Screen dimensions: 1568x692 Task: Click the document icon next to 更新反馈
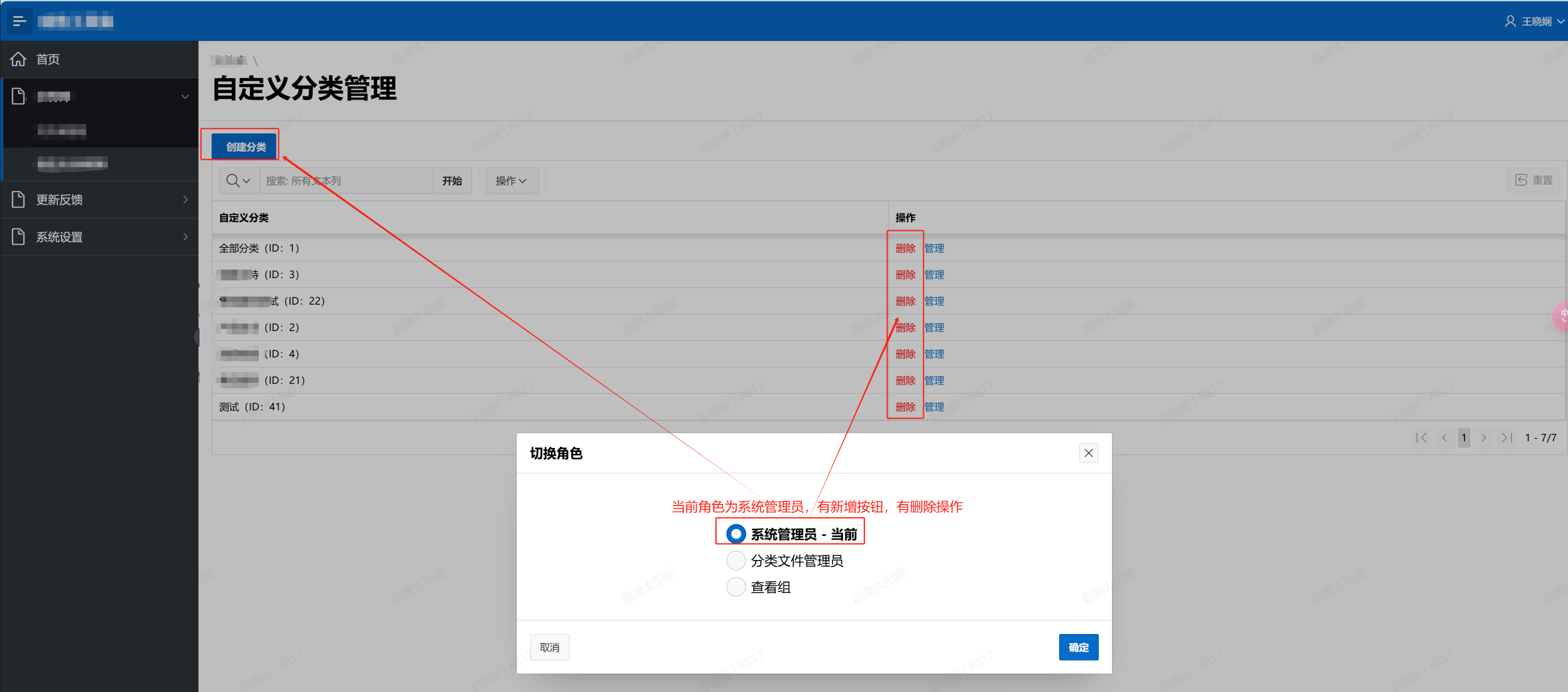click(18, 200)
